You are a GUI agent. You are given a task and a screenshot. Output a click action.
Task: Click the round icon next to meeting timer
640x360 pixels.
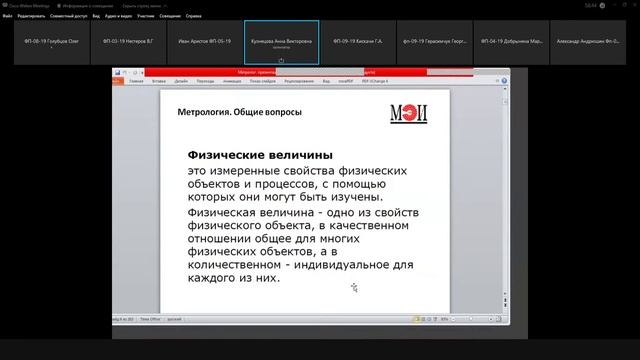click(x=602, y=6)
